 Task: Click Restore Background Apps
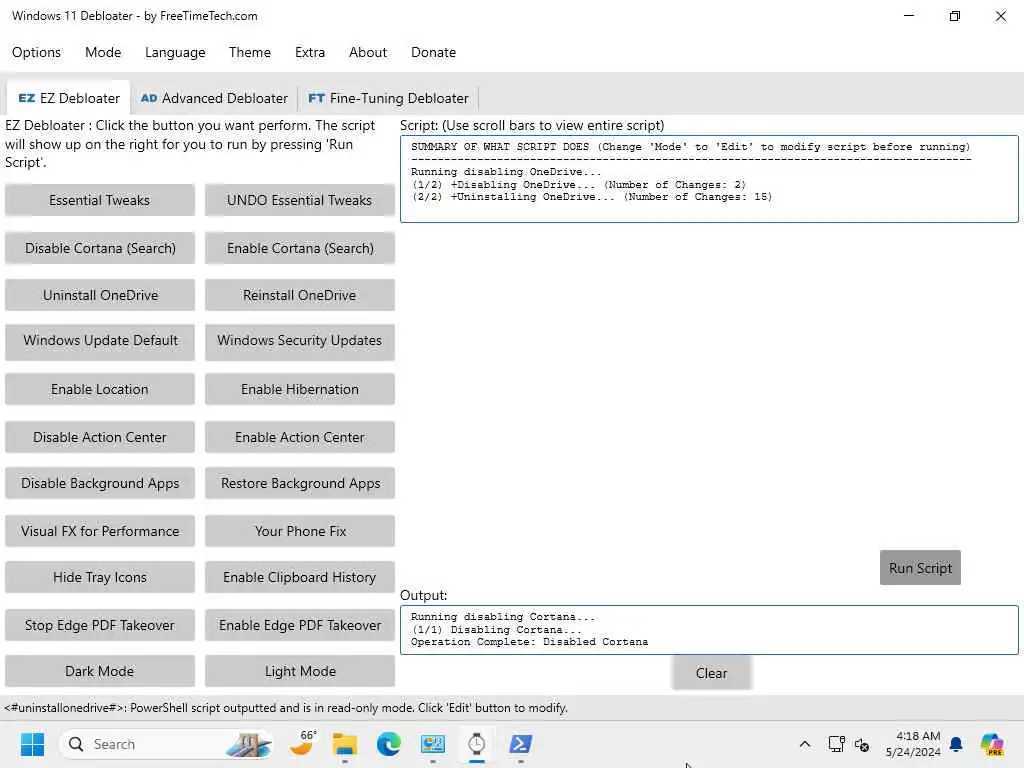tap(299, 483)
